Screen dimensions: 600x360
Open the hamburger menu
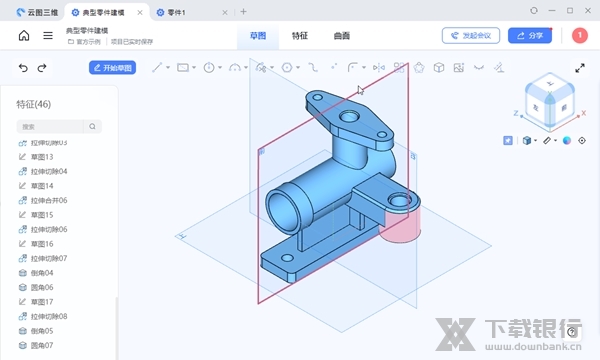(48, 36)
